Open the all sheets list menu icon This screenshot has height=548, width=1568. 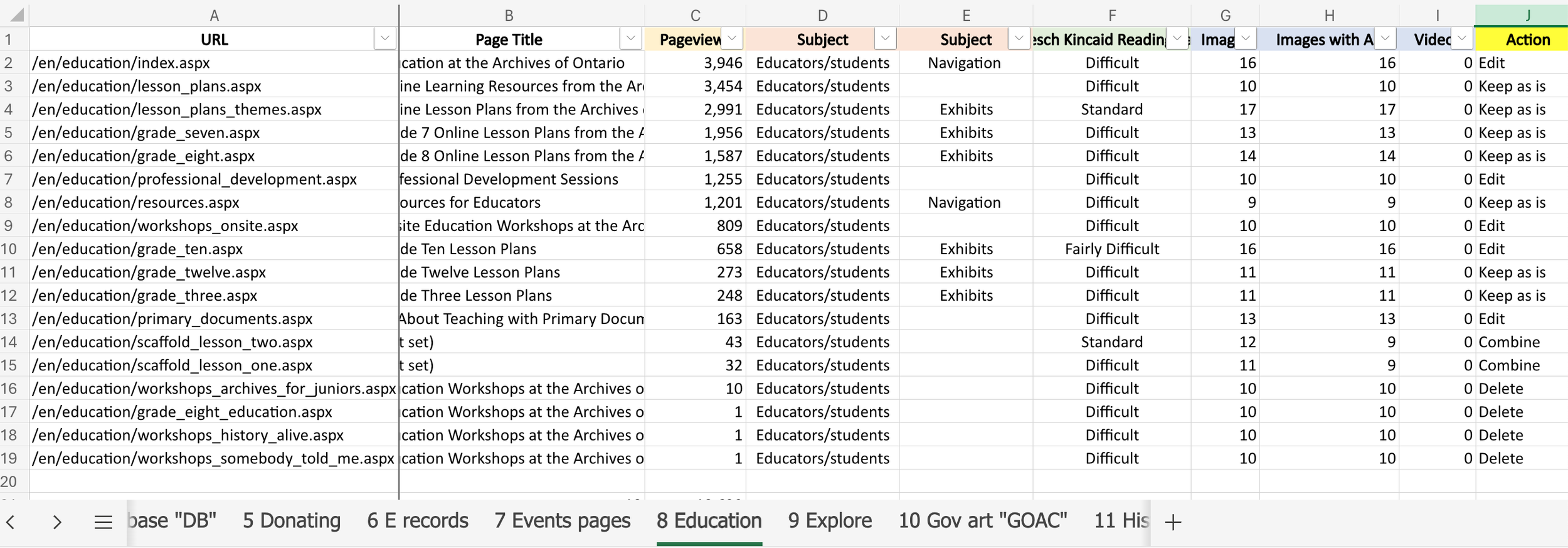(103, 522)
